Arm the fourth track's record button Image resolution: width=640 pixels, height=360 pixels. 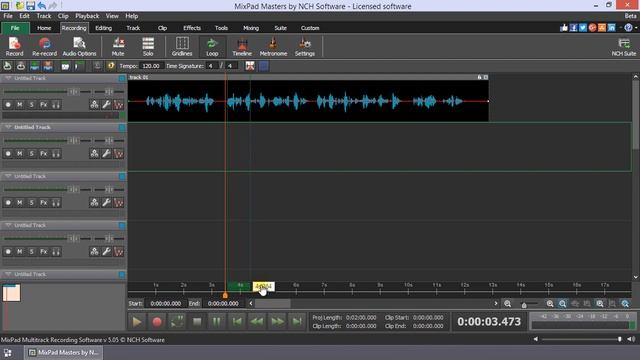pos(8,252)
